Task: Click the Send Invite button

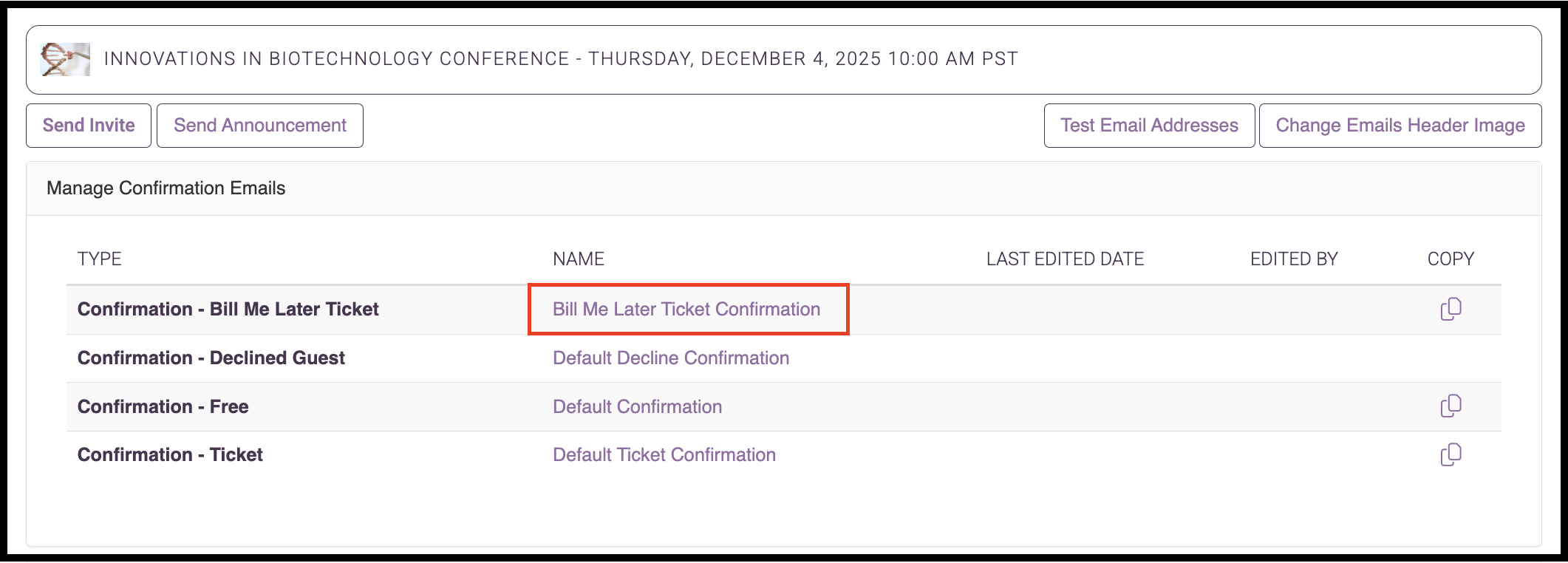Action: pyautogui.click(x=89, y=126)
